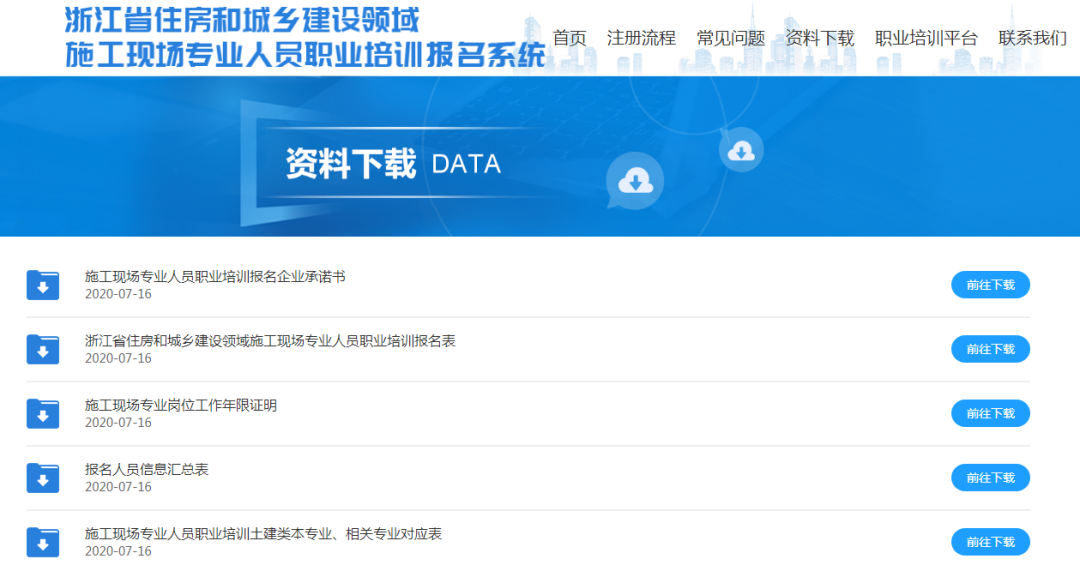Click folder download icon beside 培训报名表
Viewport: 1080px width, 571px height.
tap(43, 349)
